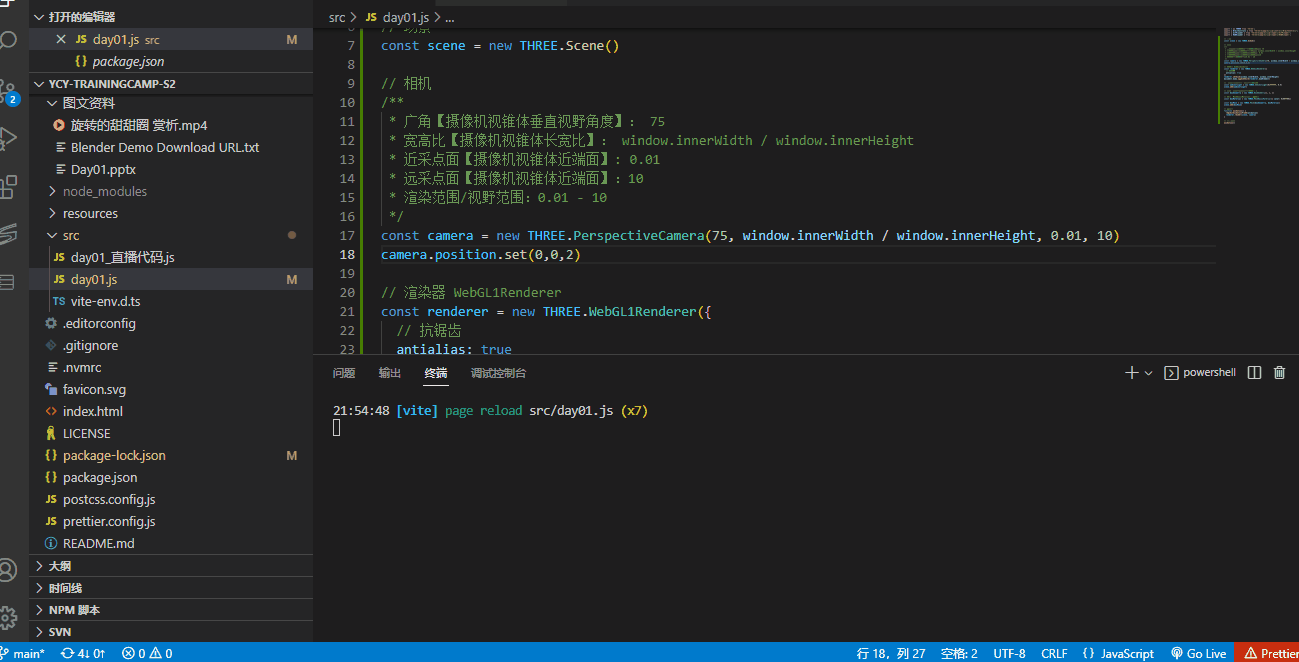Click the src breadcrumb segment

(337, 17)
